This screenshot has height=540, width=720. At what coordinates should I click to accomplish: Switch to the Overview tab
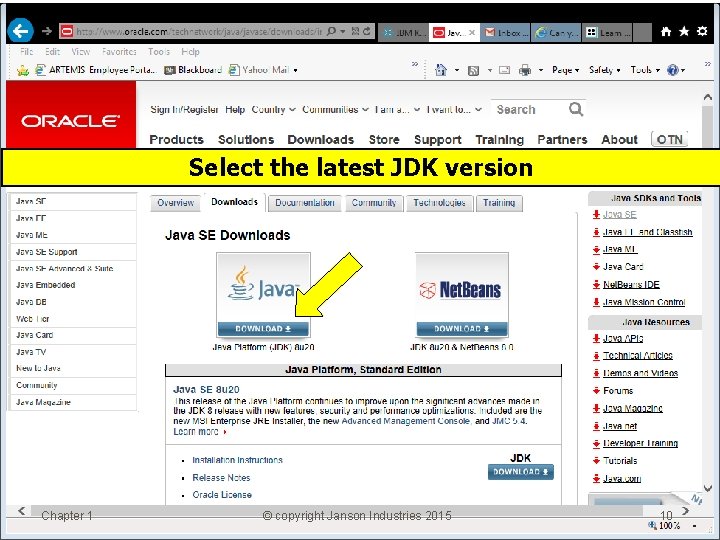(x=175, y=203)
